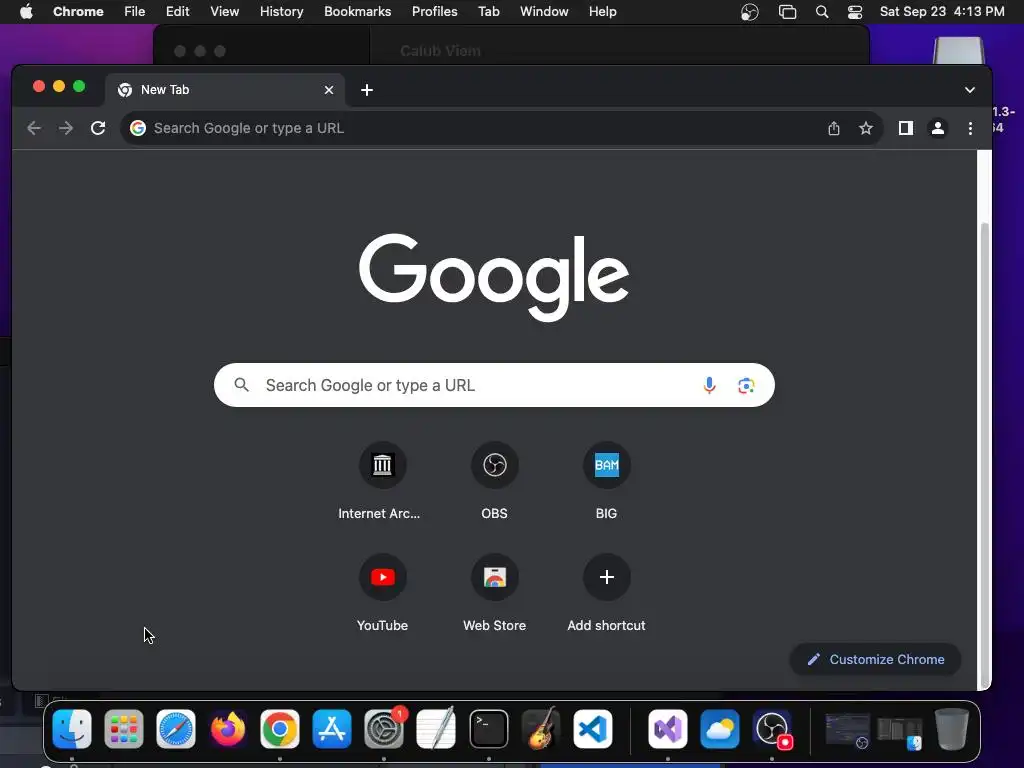Bookmark this tab with the star icon

(866, 128)
